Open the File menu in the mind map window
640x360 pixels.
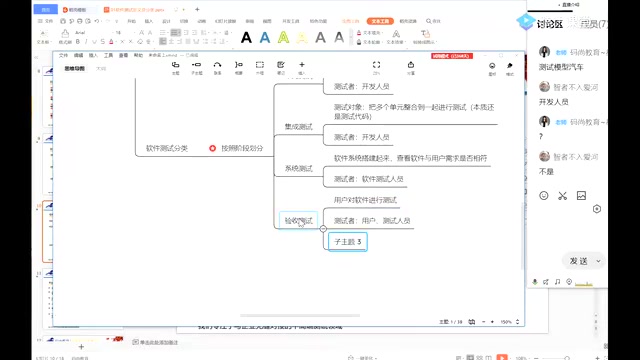point(63,55)
